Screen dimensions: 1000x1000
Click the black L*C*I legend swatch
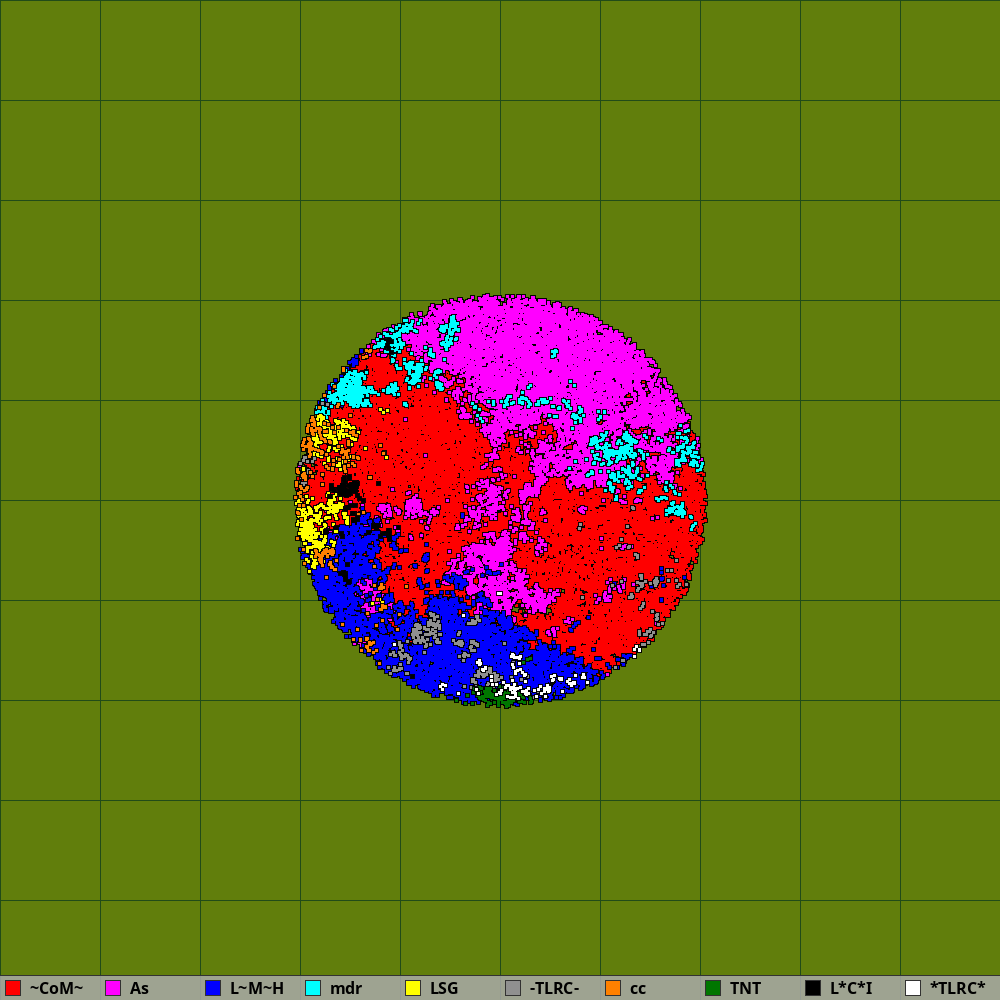tap(813, 988)
